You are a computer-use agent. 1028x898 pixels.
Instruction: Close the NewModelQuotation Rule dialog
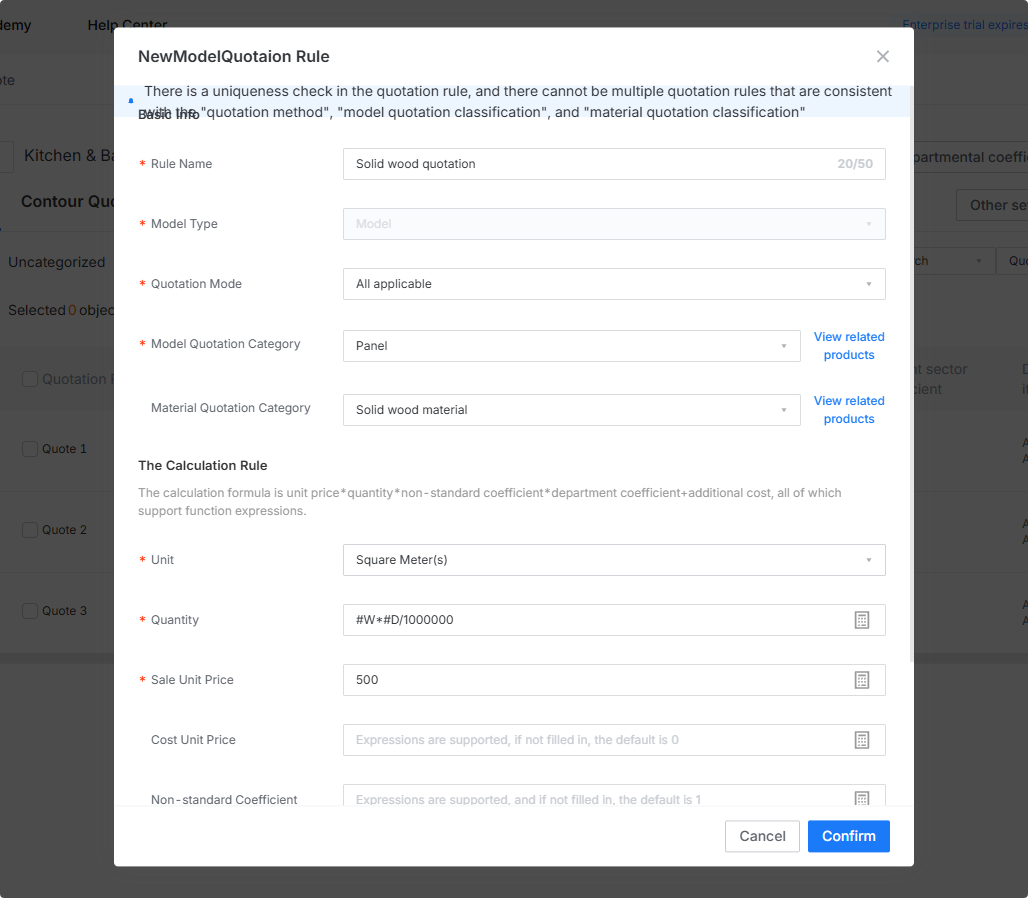pos(882,56)
